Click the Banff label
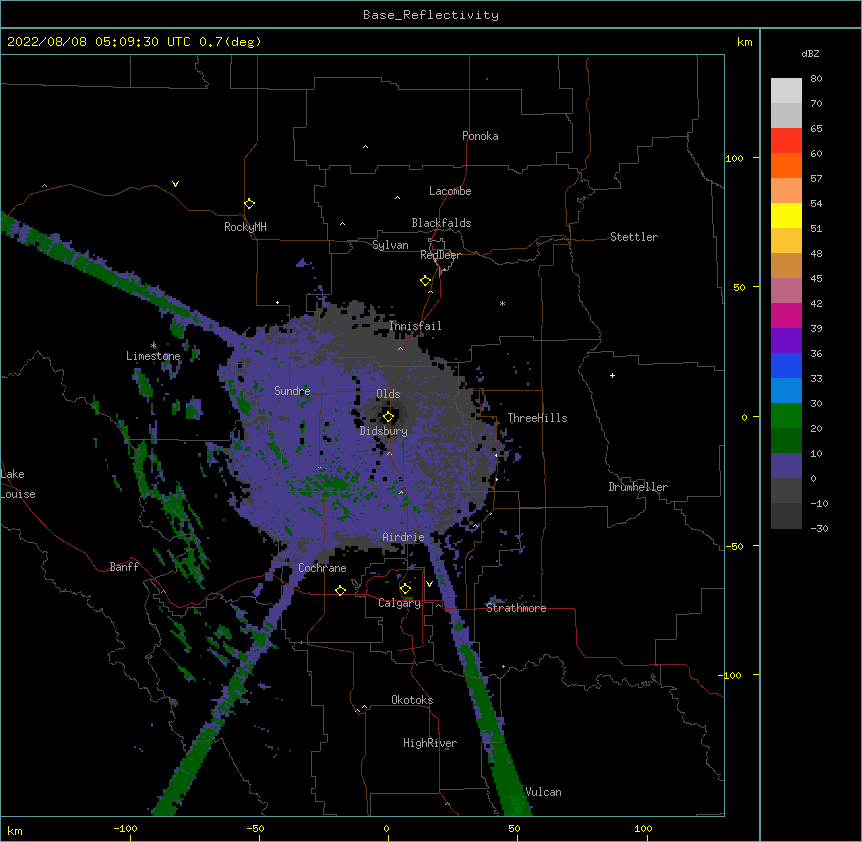 tap(124, 567)
